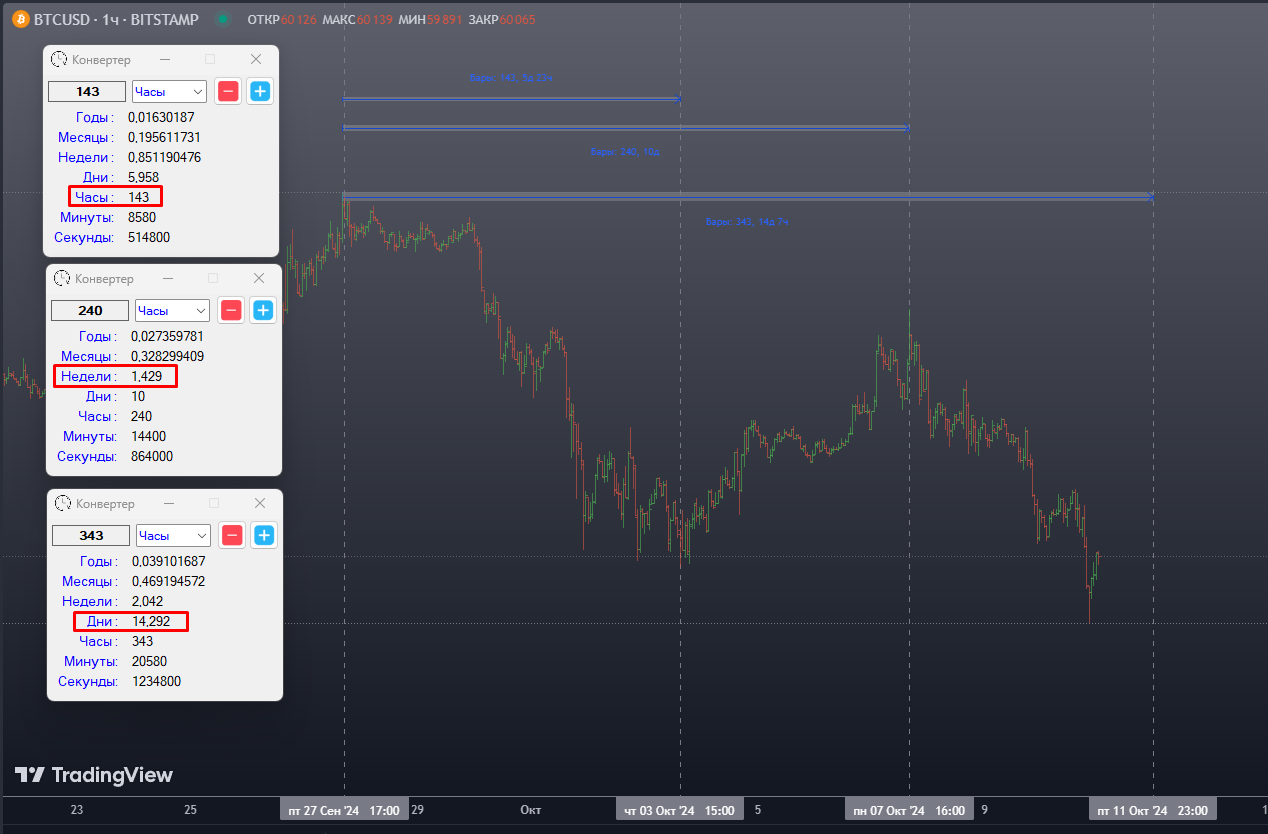Click the Месяцы value 0,469194572
1268x834 pixels.
tap(168, 581)
